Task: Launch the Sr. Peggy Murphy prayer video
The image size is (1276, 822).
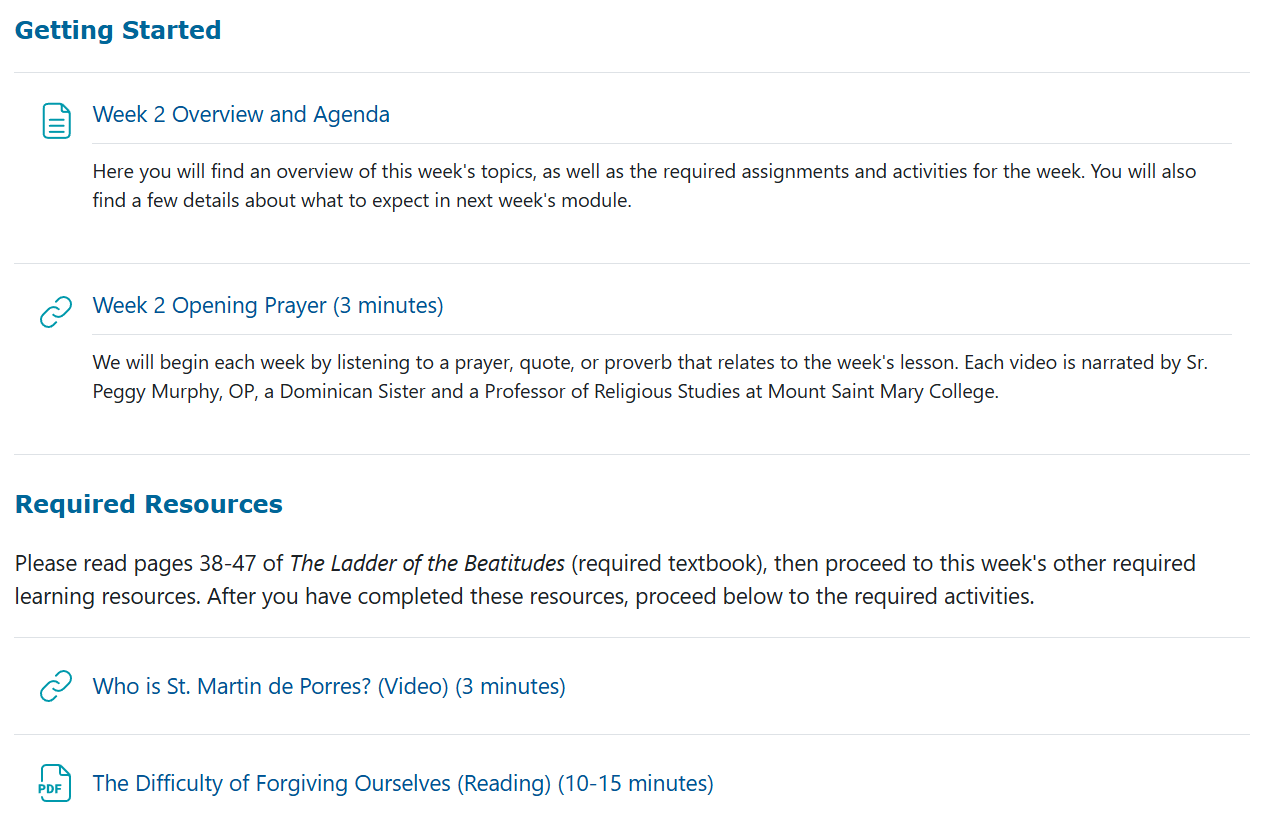Action: coord(268,305)
